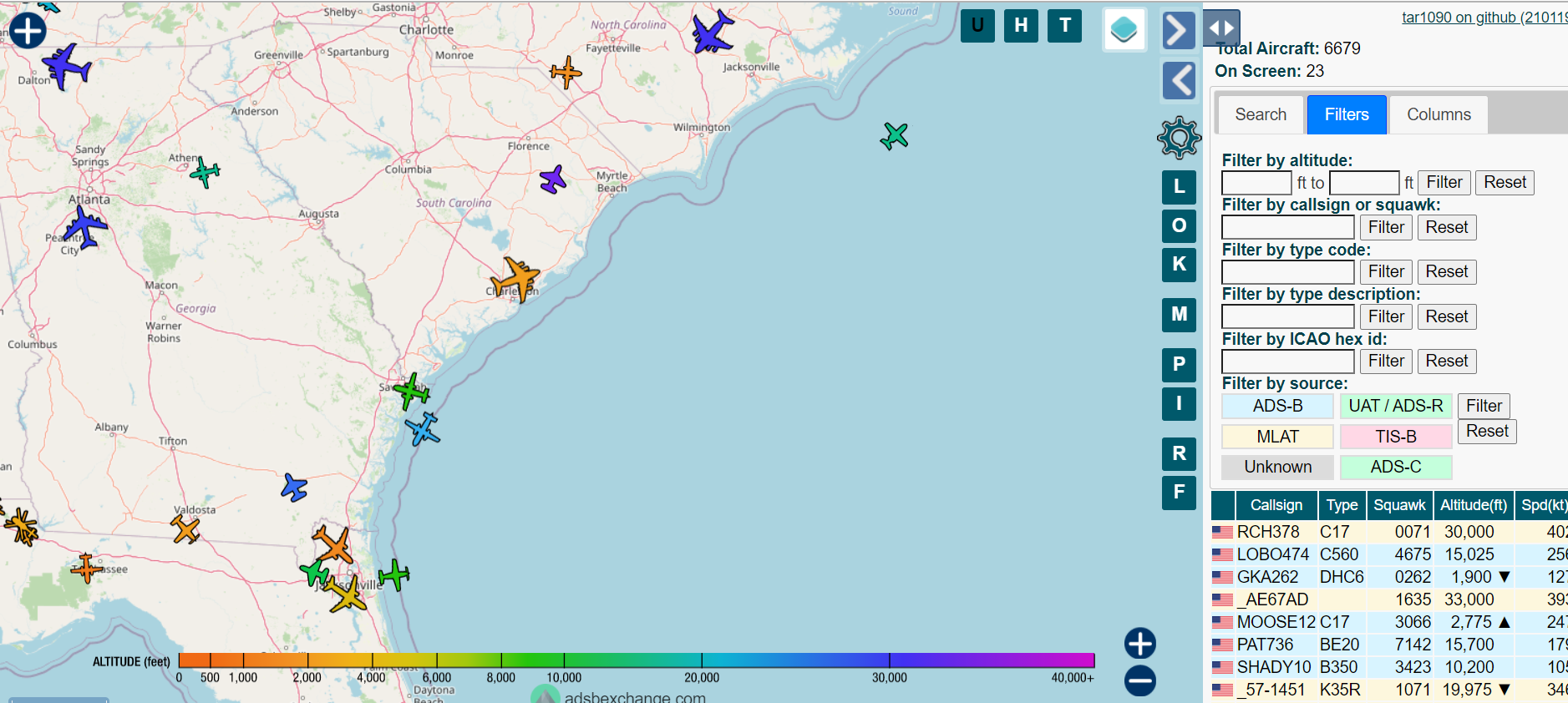Select the PAT736 aircraft row
Image resolution: width=1568 pixels, height=703 pixels.
pos(1389,645)
